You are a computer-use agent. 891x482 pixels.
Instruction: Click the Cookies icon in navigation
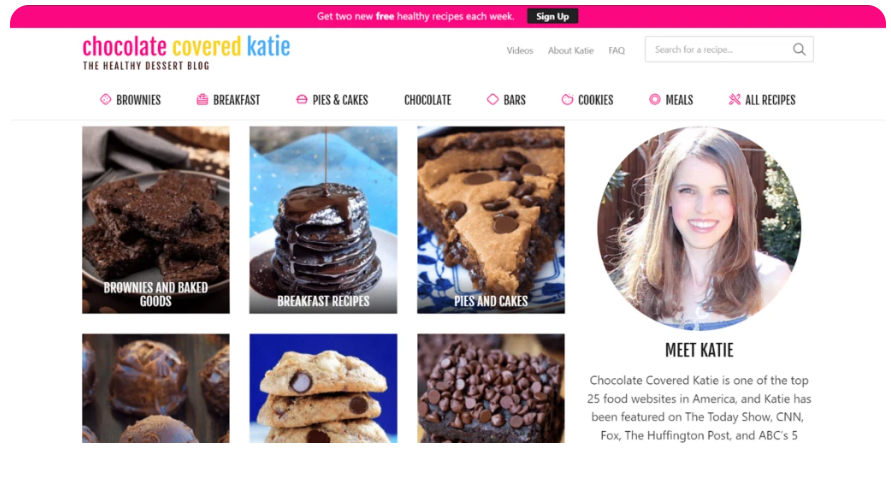pos(567,99)
